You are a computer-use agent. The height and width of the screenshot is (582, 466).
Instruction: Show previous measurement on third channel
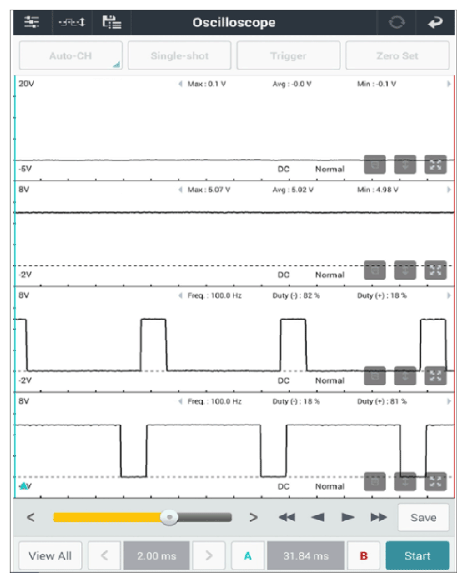pyautogui.click(x=180, y=295)
